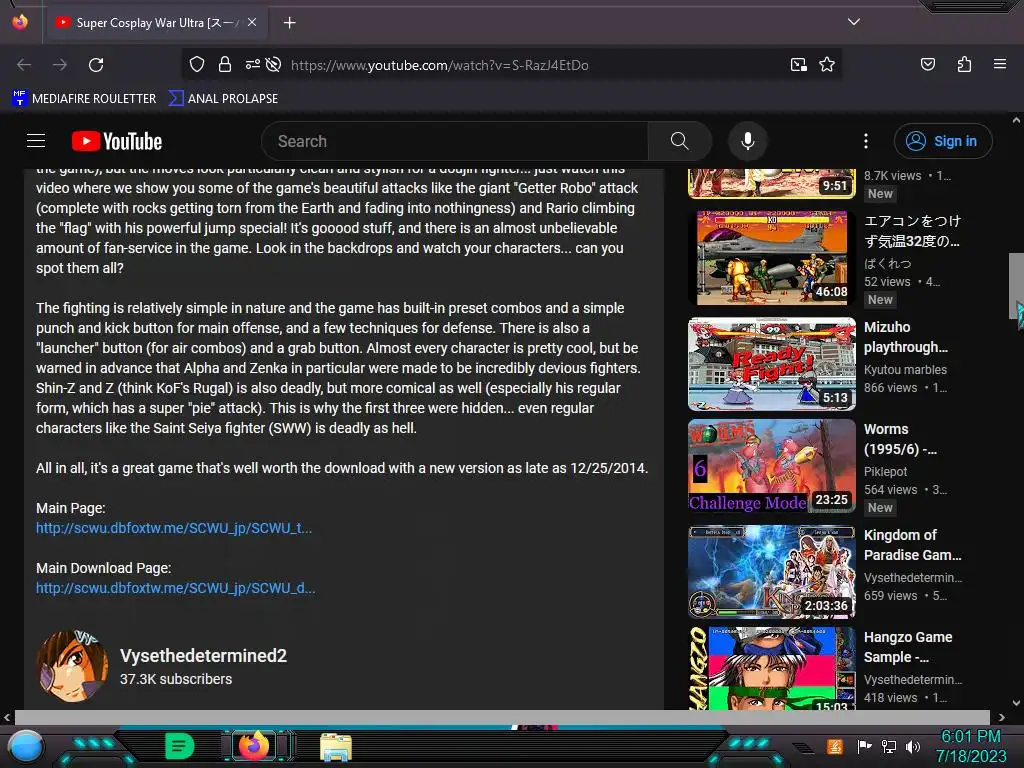This screenshot has width=1024, height=768.
Task: Click the horizontal scrollbar left arrow
Action: coord(7,717)
